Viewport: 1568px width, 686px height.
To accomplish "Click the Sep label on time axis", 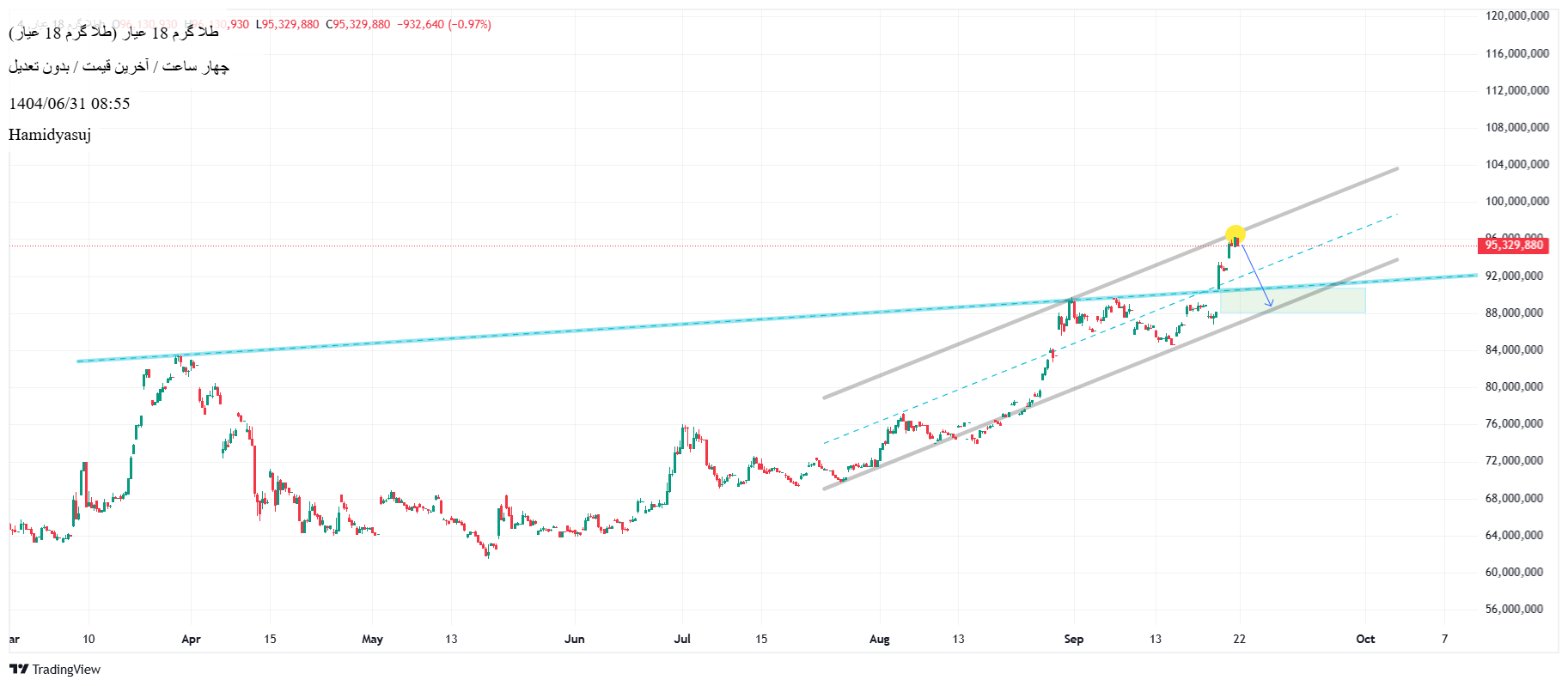I will (1073, 639).
